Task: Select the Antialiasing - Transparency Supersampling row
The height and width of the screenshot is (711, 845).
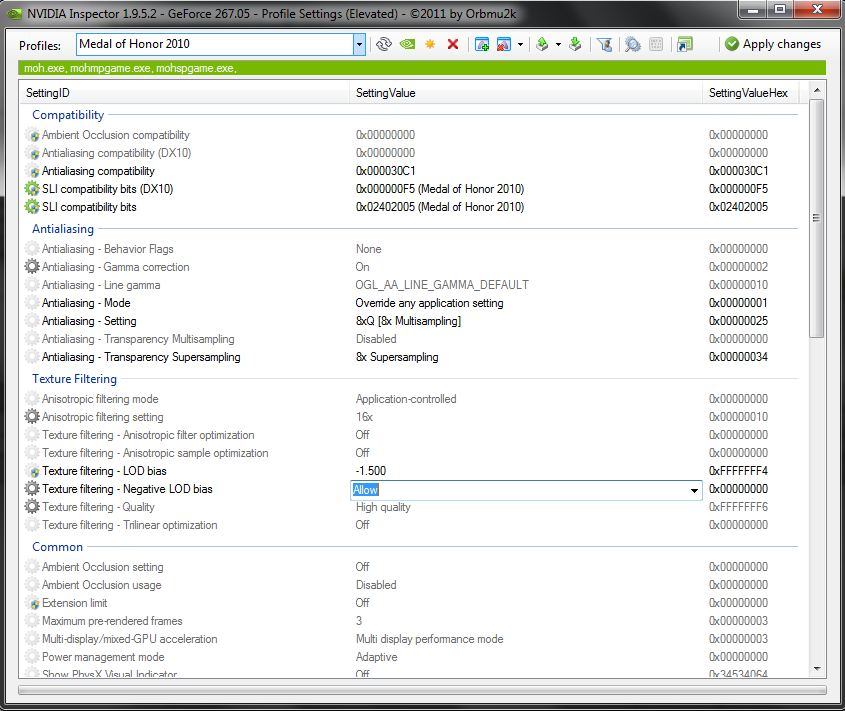Action: click(410, 357)
